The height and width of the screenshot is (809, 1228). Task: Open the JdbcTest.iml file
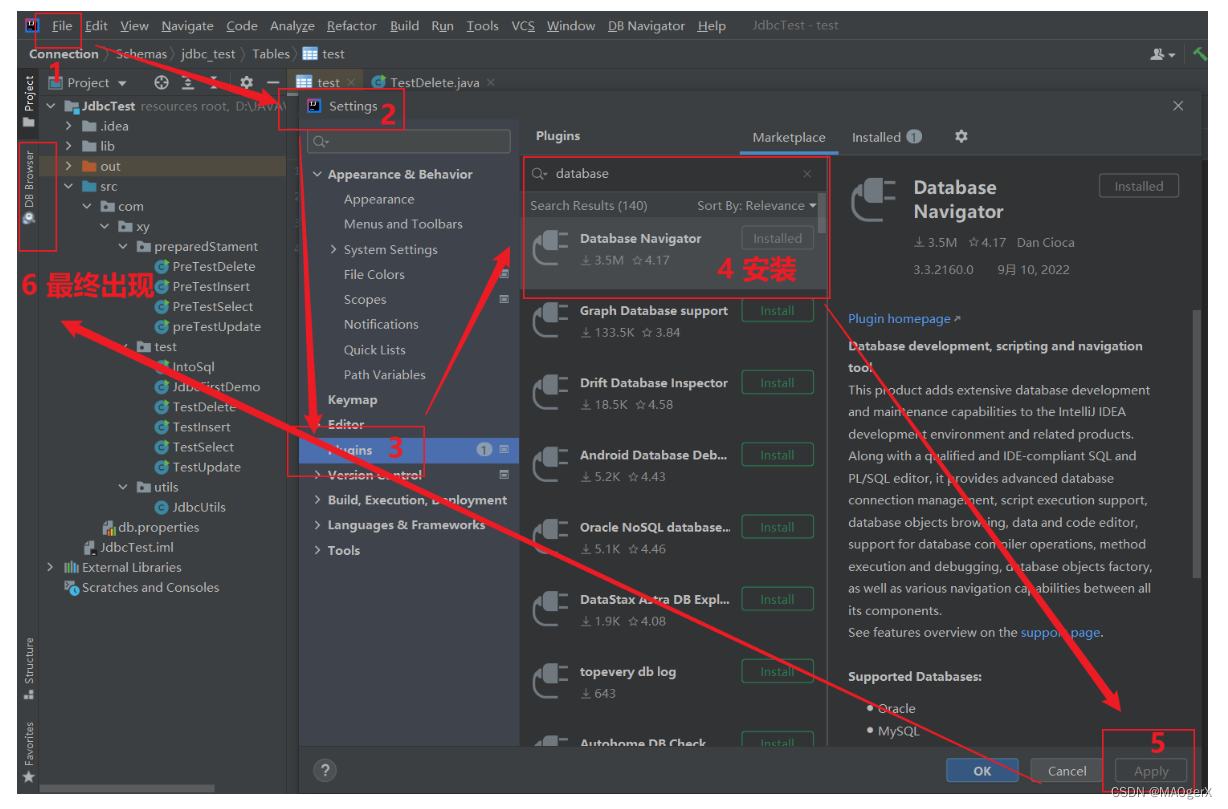(136, 547)
